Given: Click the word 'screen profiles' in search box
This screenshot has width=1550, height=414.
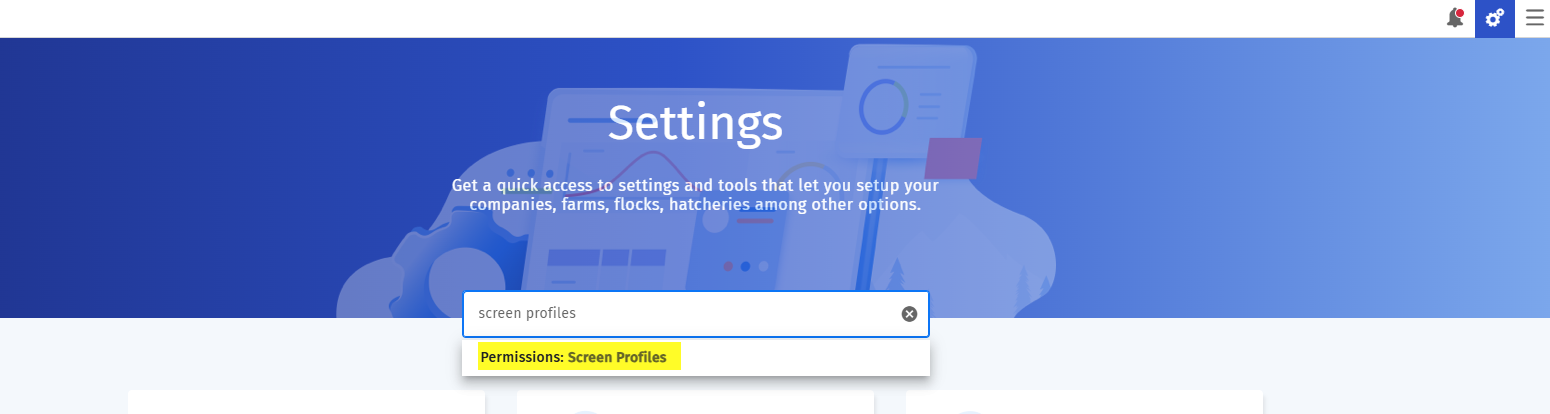Looking at the screenshot, I should (x=527, y=314).
